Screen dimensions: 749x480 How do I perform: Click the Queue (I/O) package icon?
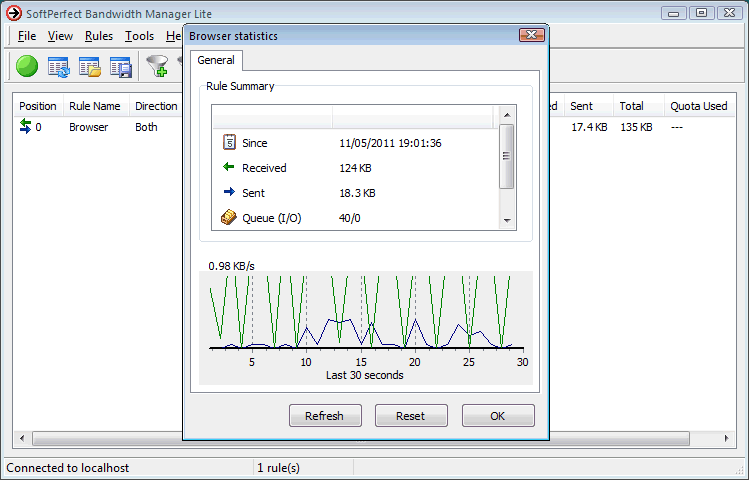click(x=228, y=218)
